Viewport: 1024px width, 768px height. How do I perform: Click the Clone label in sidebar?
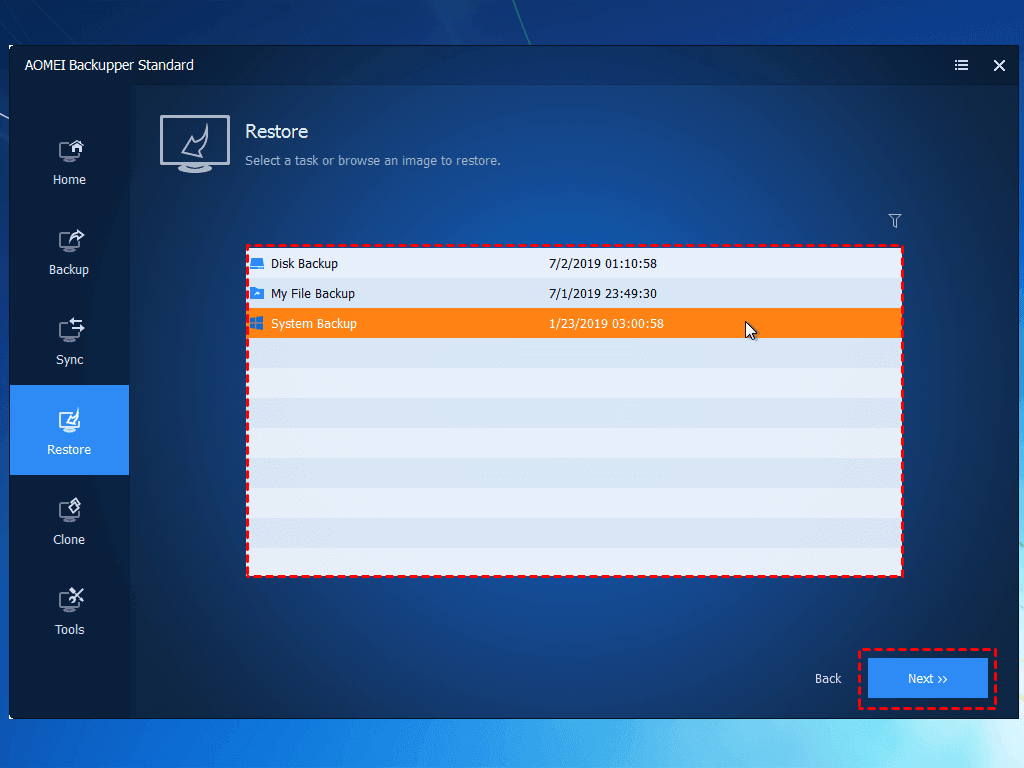point(69,539)
